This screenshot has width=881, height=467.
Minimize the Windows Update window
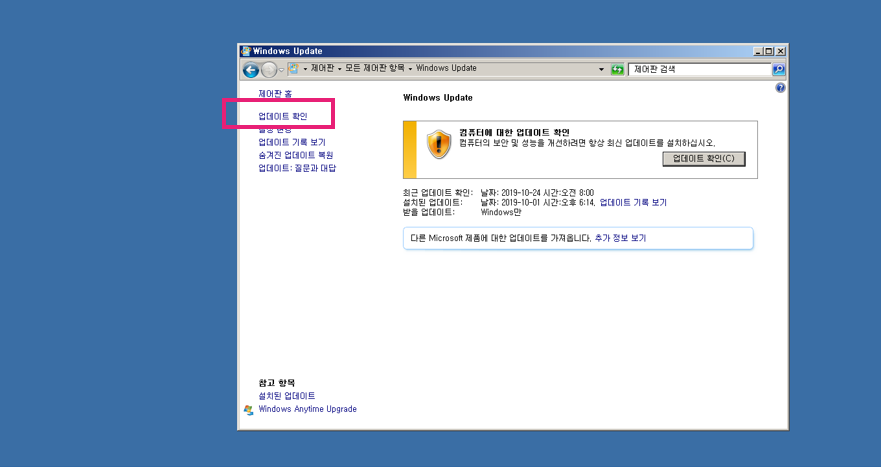click(x=758, y=51)
